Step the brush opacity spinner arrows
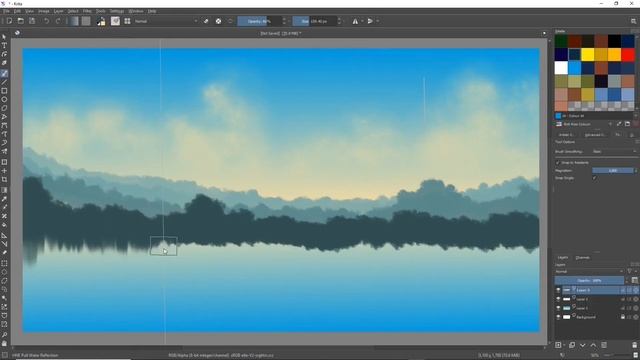Viewport: 640px width, 360px height. click(x=284, y=21)
